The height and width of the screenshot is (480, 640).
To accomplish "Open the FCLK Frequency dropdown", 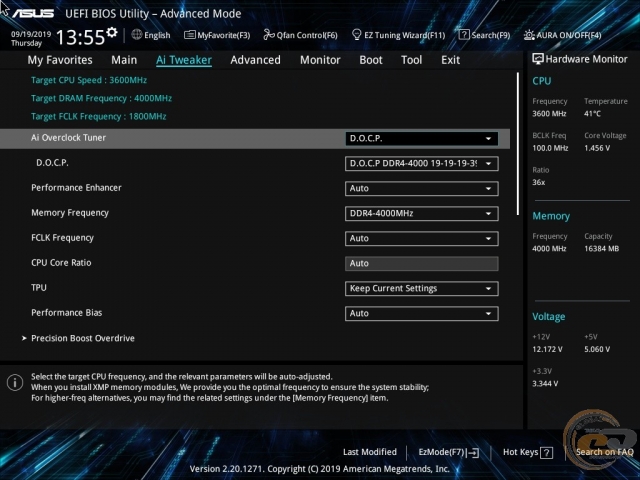I will point(422,238).
